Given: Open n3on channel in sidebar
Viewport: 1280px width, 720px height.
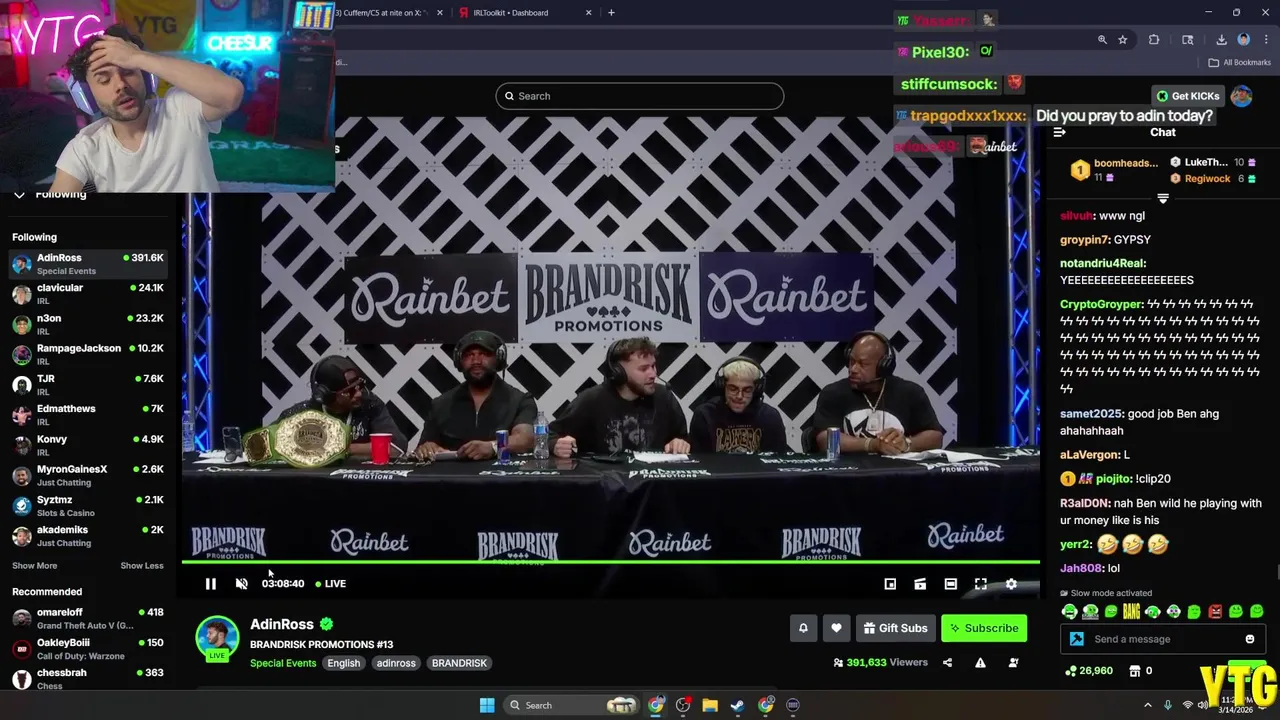Looking at the screenshot, I should click(88, 324).
